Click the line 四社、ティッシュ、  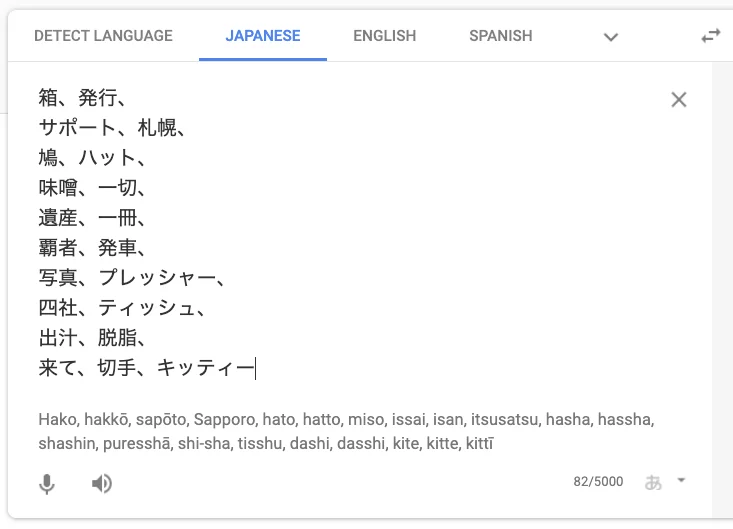[122, 307]
